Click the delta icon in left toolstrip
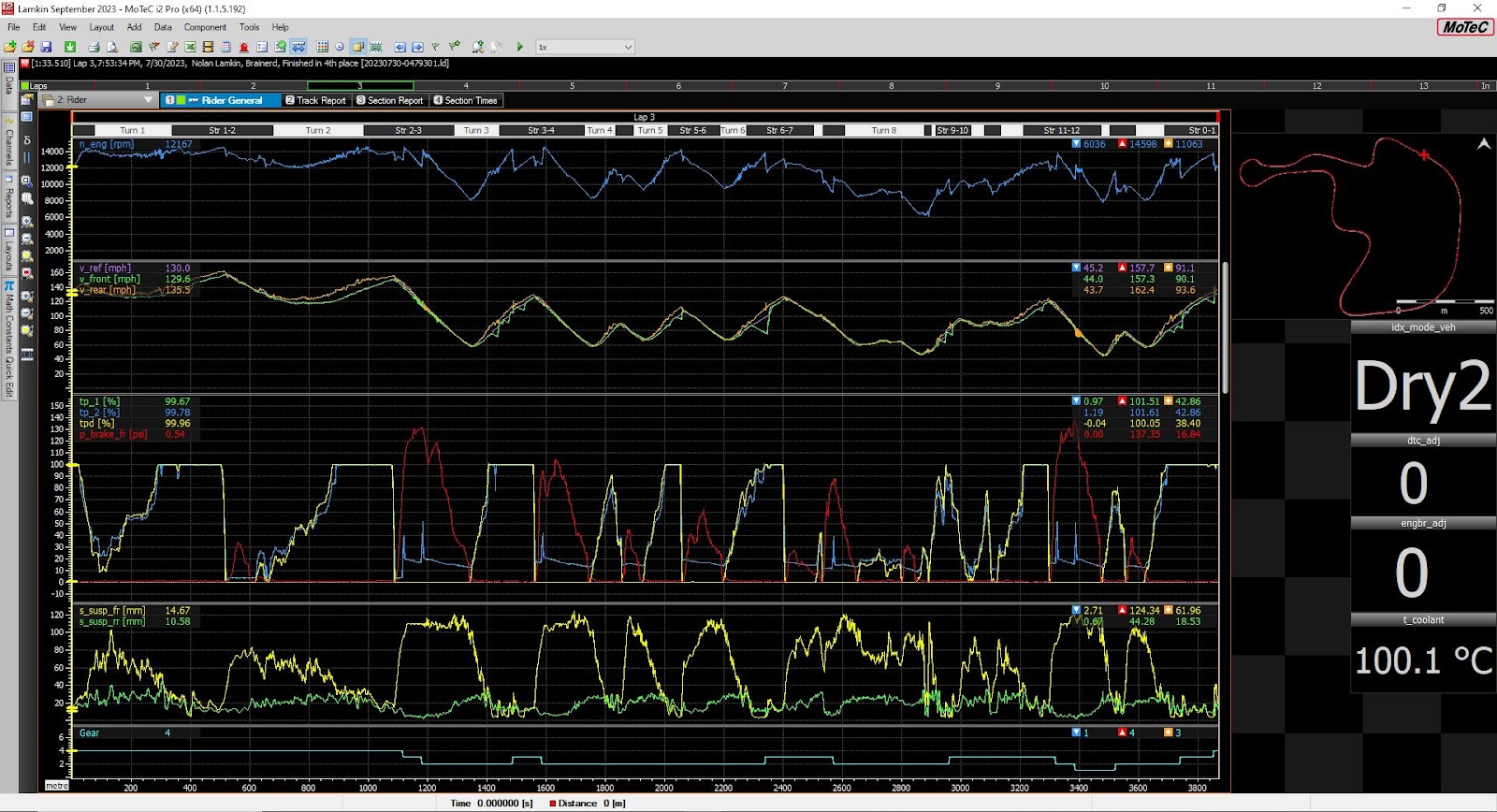Viewport: 1497px width, 812px height. [27, 140]
